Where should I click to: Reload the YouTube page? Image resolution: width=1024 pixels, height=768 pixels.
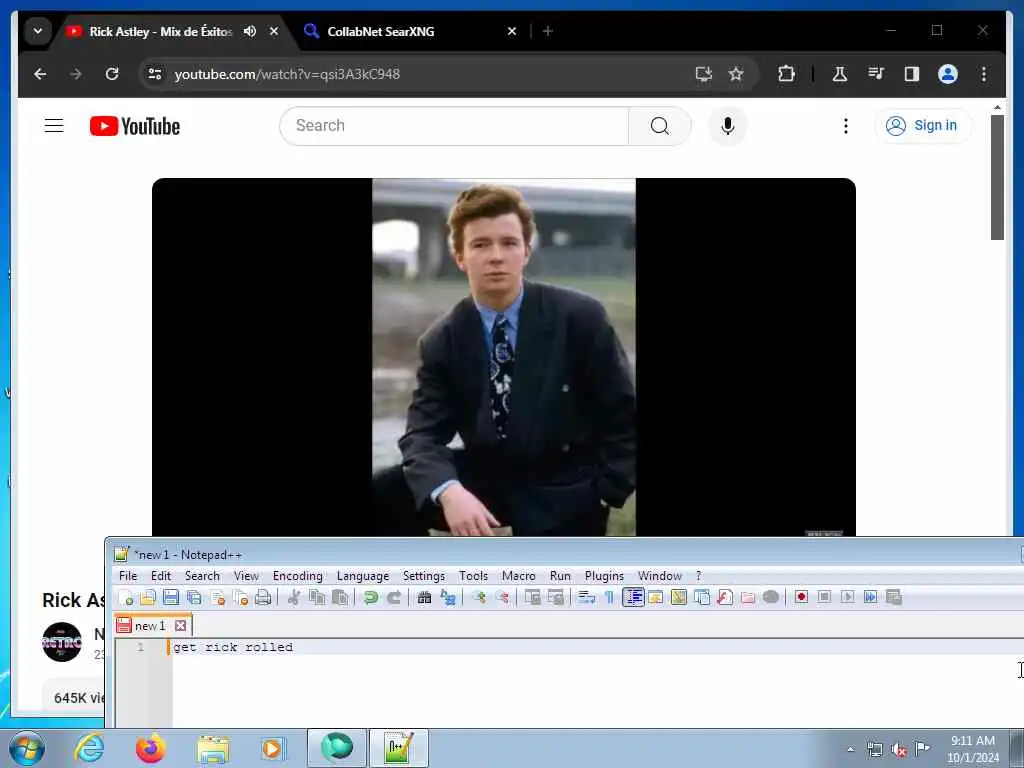[112, 74]
